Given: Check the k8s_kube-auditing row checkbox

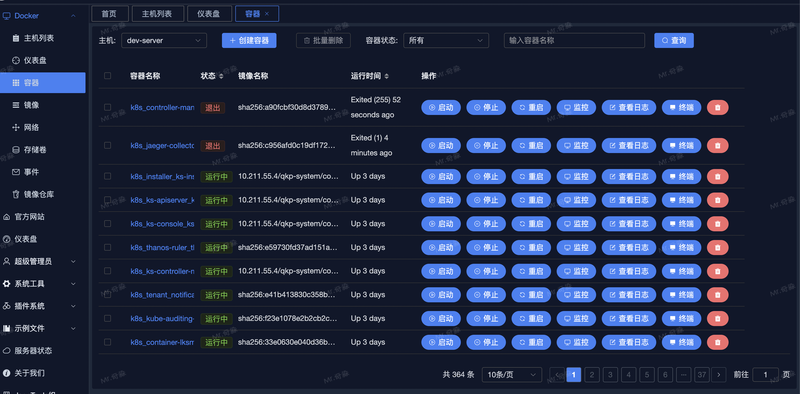Looking at the screenshot, I should (x=108, y=318).
